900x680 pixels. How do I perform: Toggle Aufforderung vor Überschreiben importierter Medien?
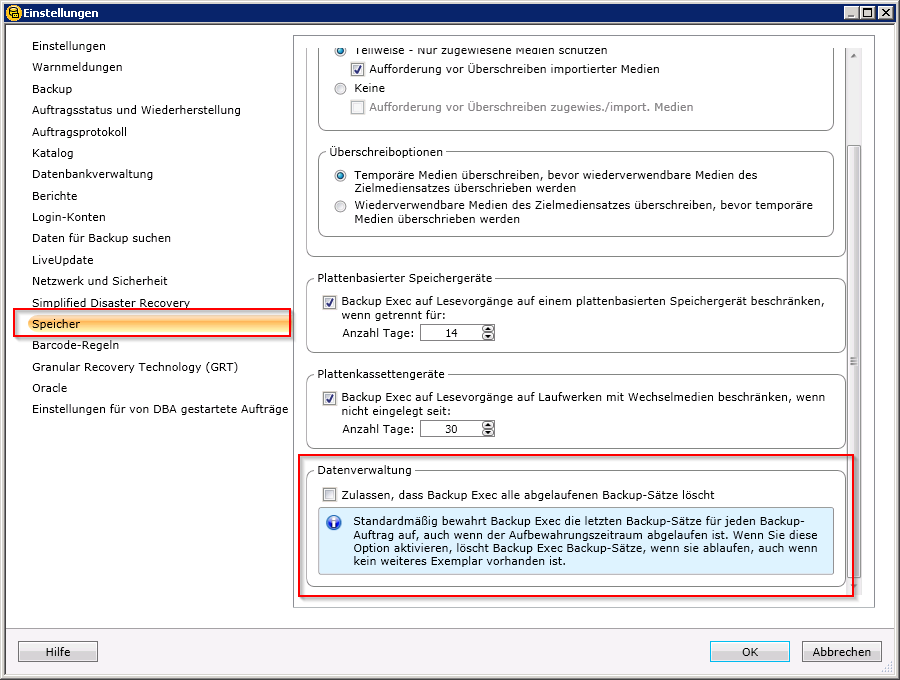[357, 70]
